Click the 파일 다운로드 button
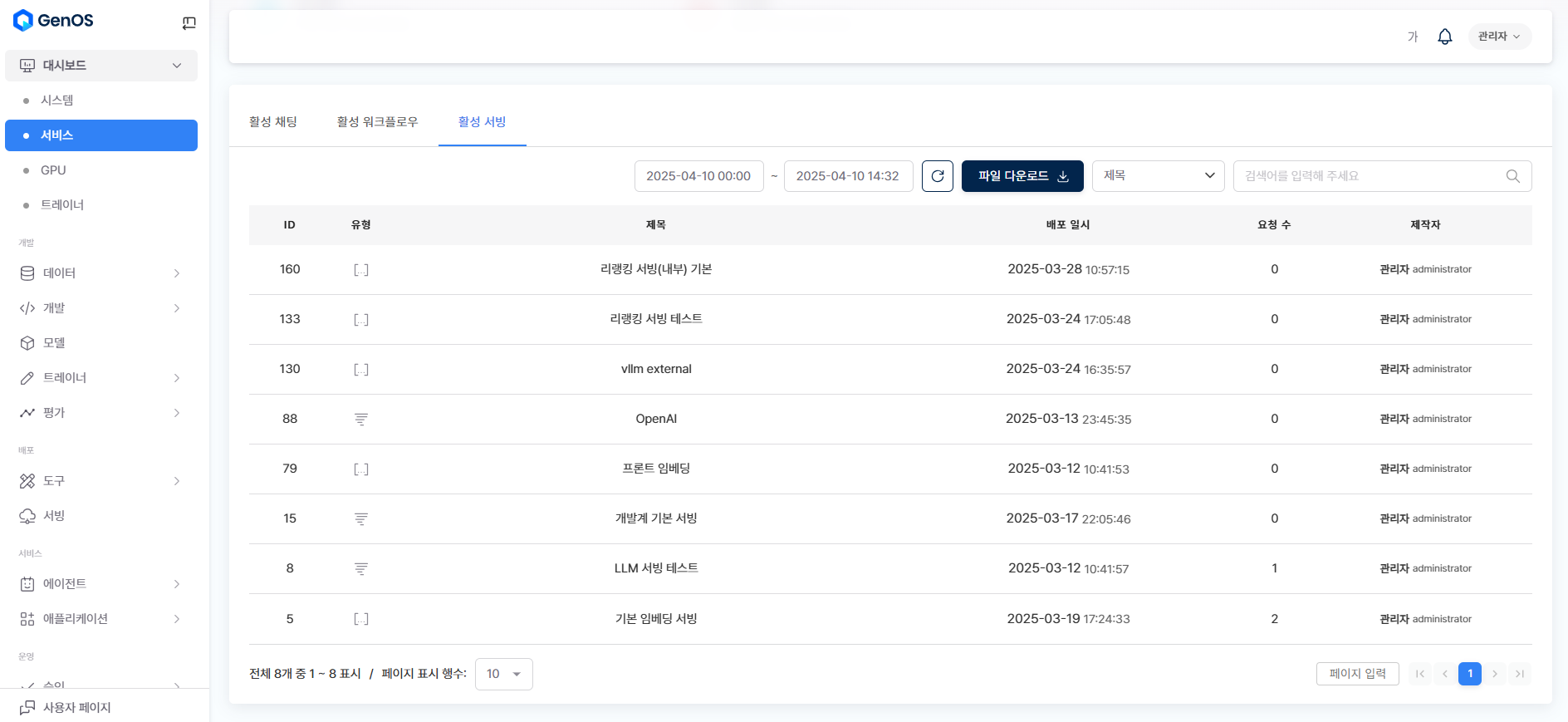 pos(1022,176)
